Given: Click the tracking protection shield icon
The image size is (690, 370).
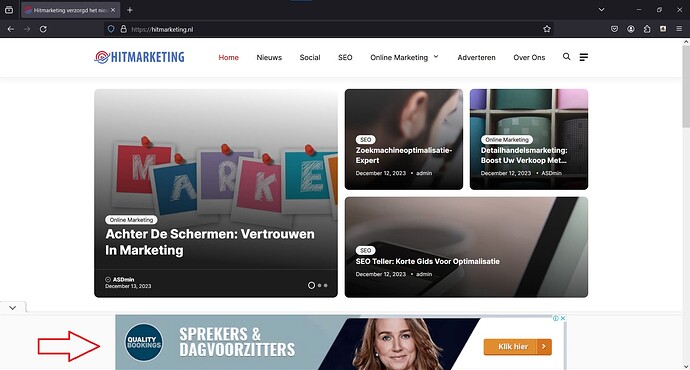Looking at the screenshot, I should coord(111,29).
